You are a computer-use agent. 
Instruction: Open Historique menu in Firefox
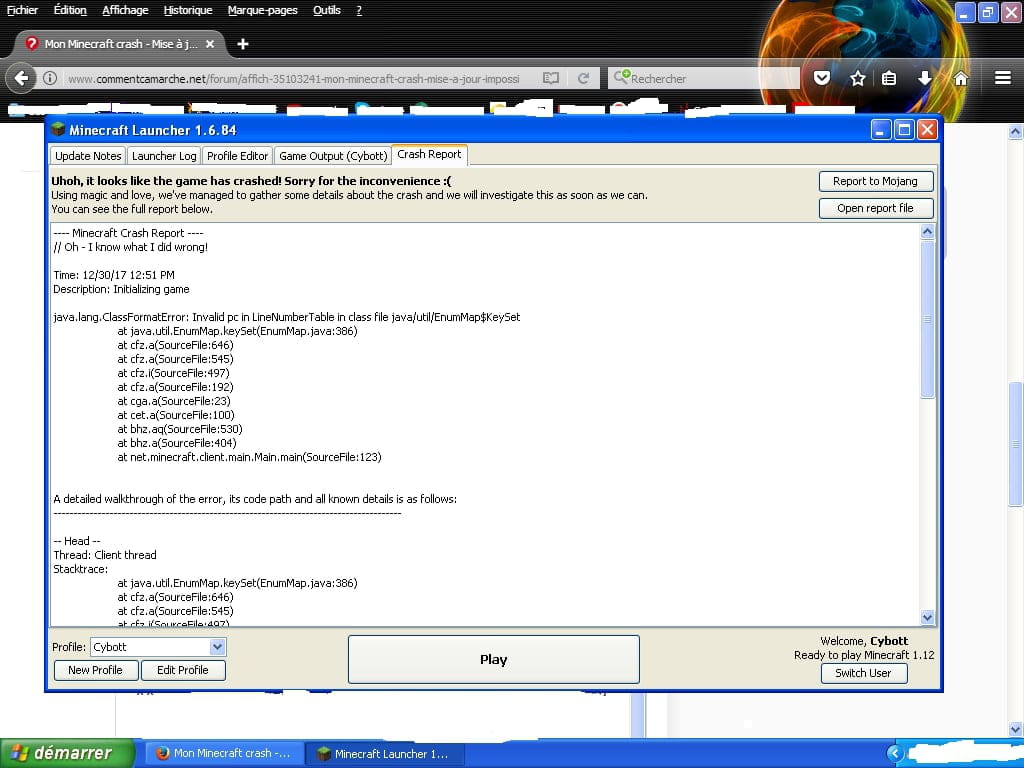[187, 10]
